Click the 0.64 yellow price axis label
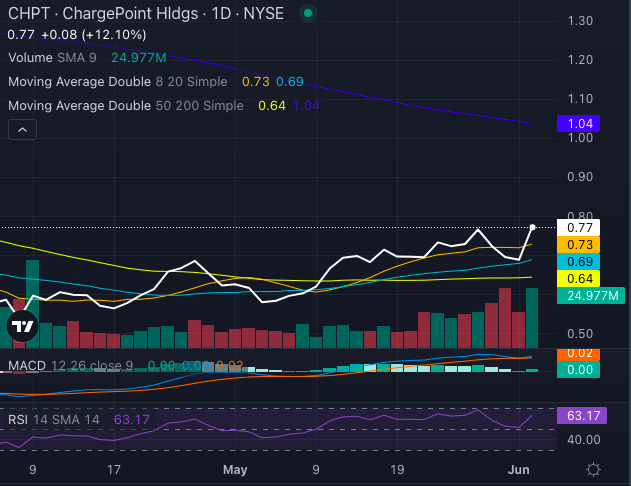The image size is (631, 486). [x=578, y=278]
